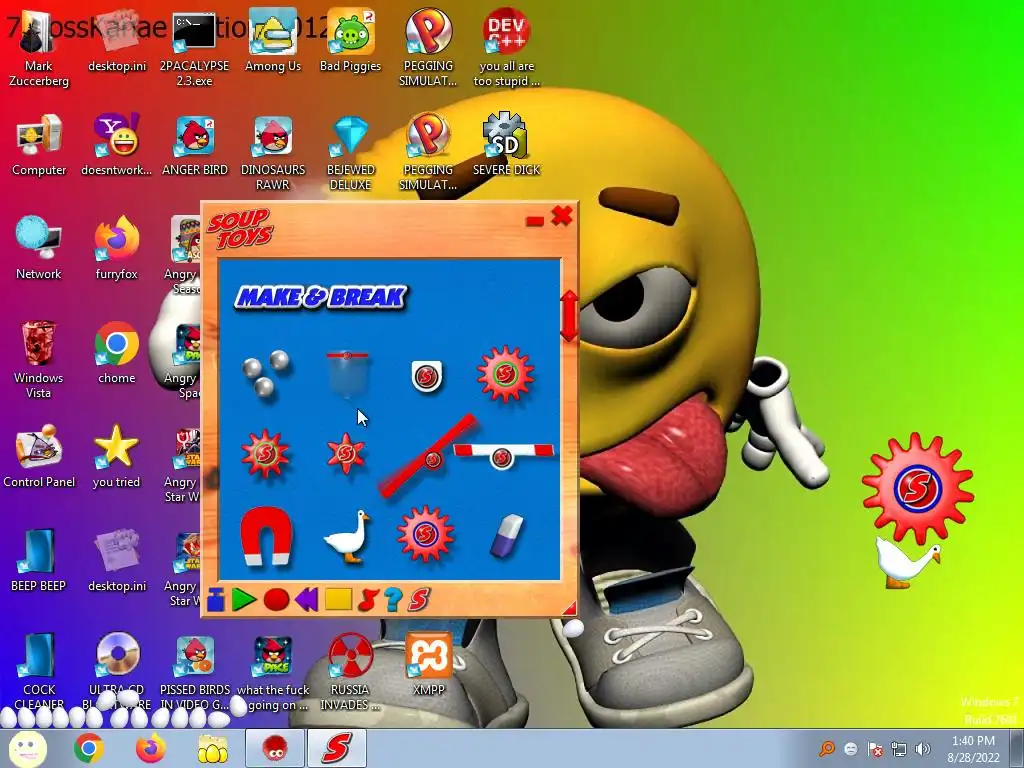Select the Windows Vista recycle bin icon
The image size is (1024, 768).
(39, 359)
